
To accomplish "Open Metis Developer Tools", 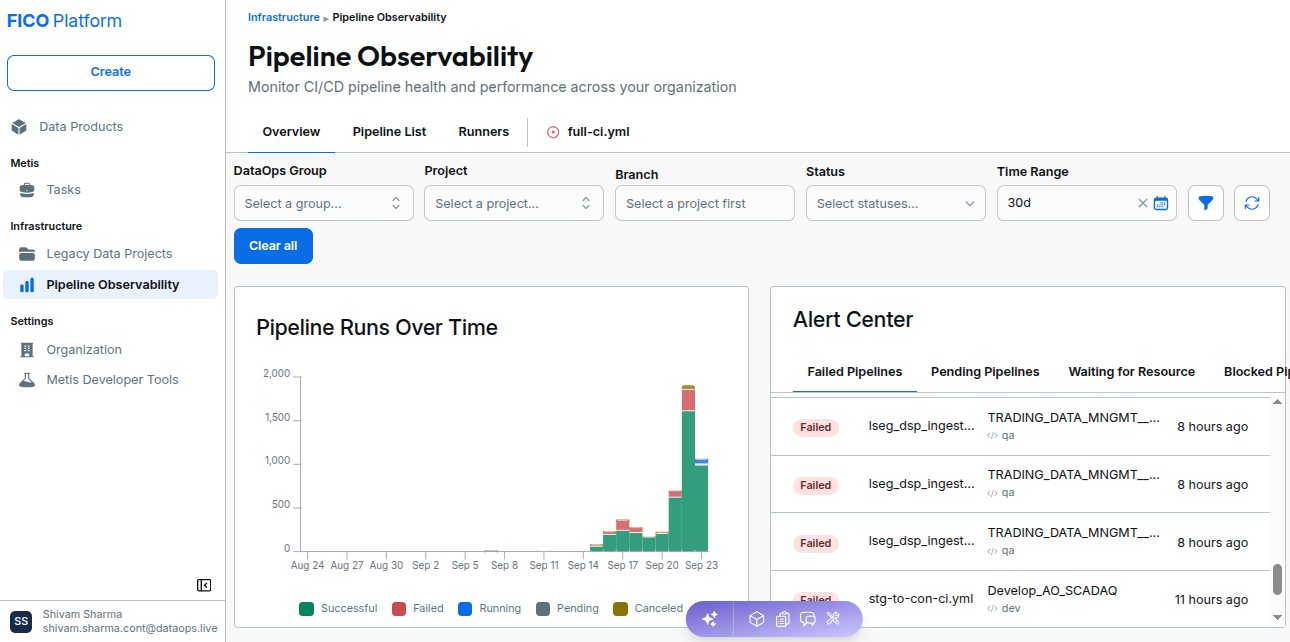I will (110, 380).
